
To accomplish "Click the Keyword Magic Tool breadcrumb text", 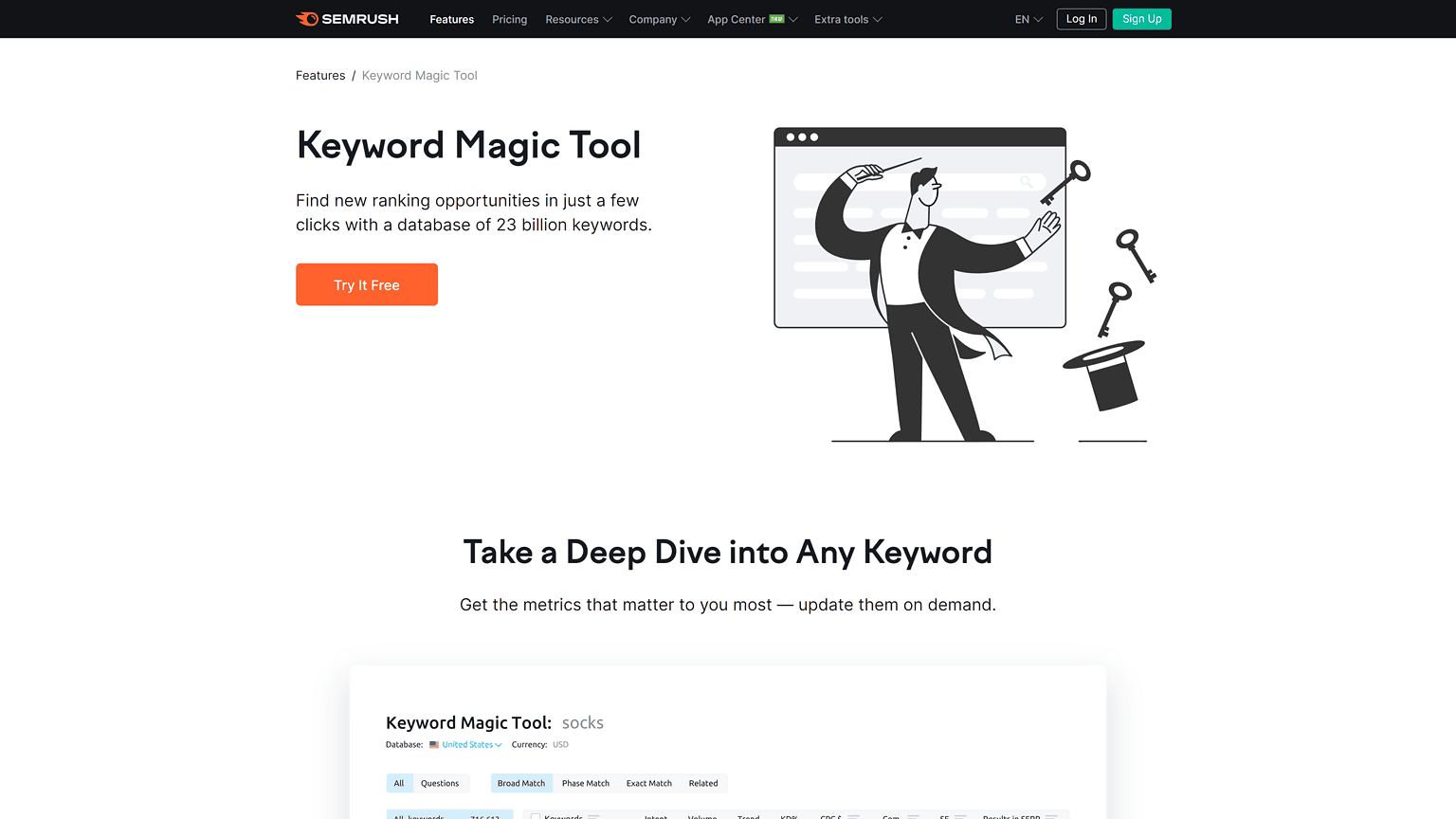I will coord(420,76).
